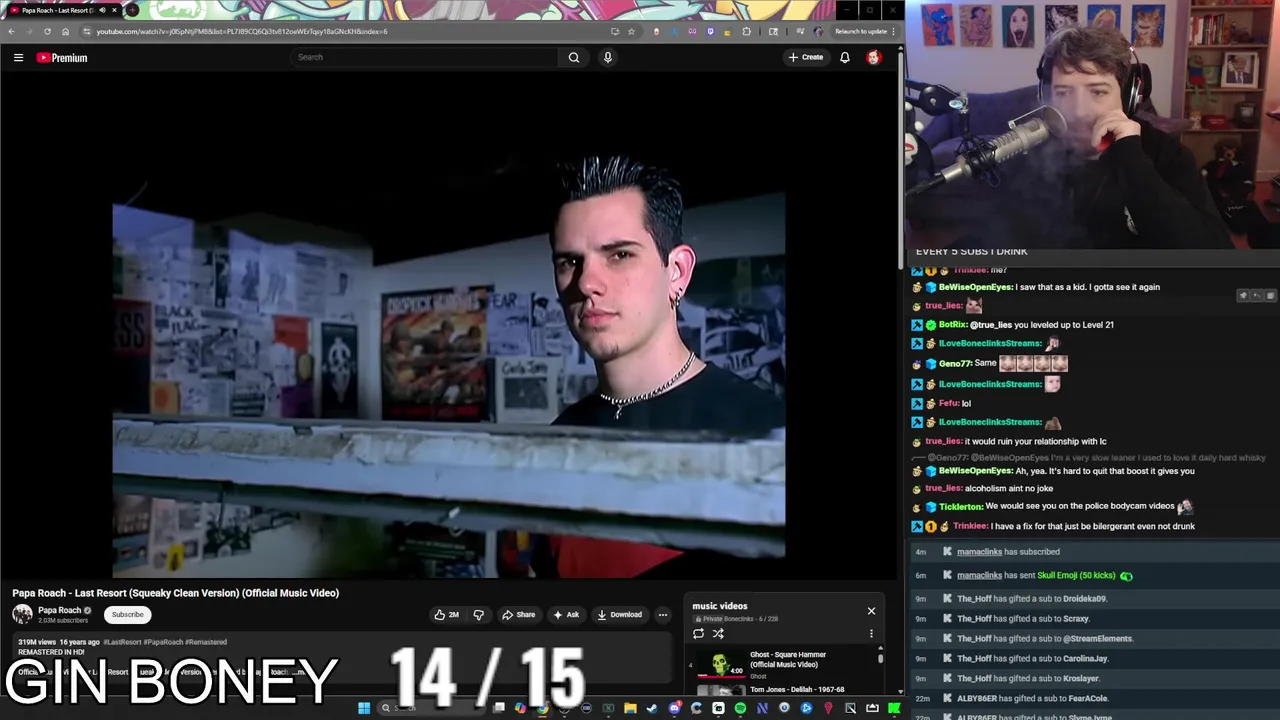Download the video with Download button
The width and height of the screenshot is (1280, 720).
(620, 615)
